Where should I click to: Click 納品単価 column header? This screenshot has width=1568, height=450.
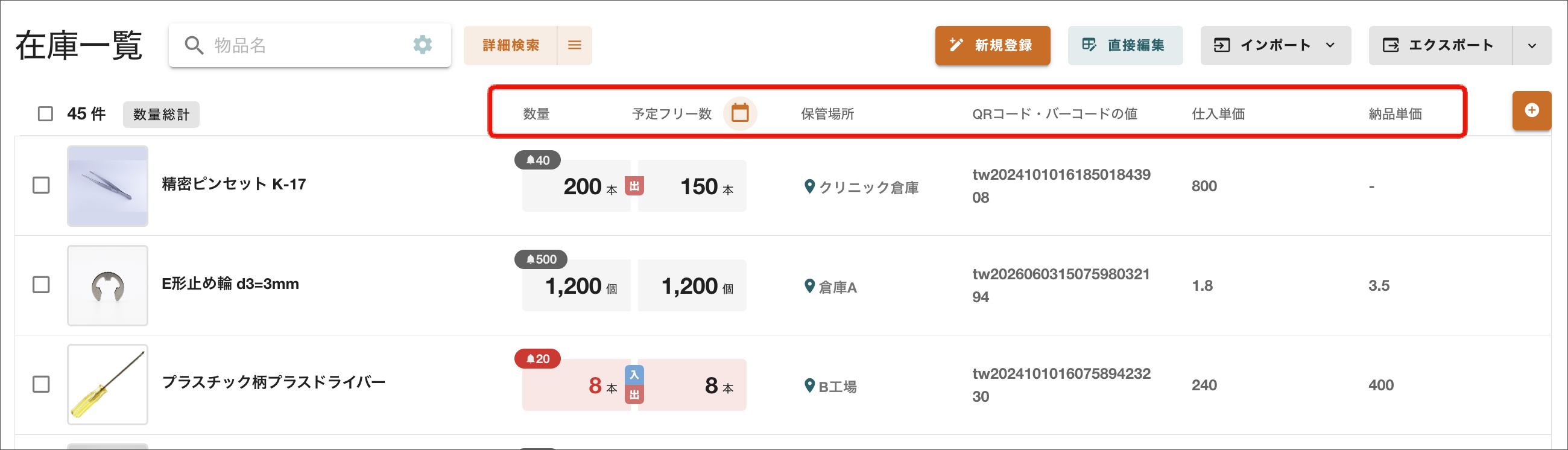1395,114
